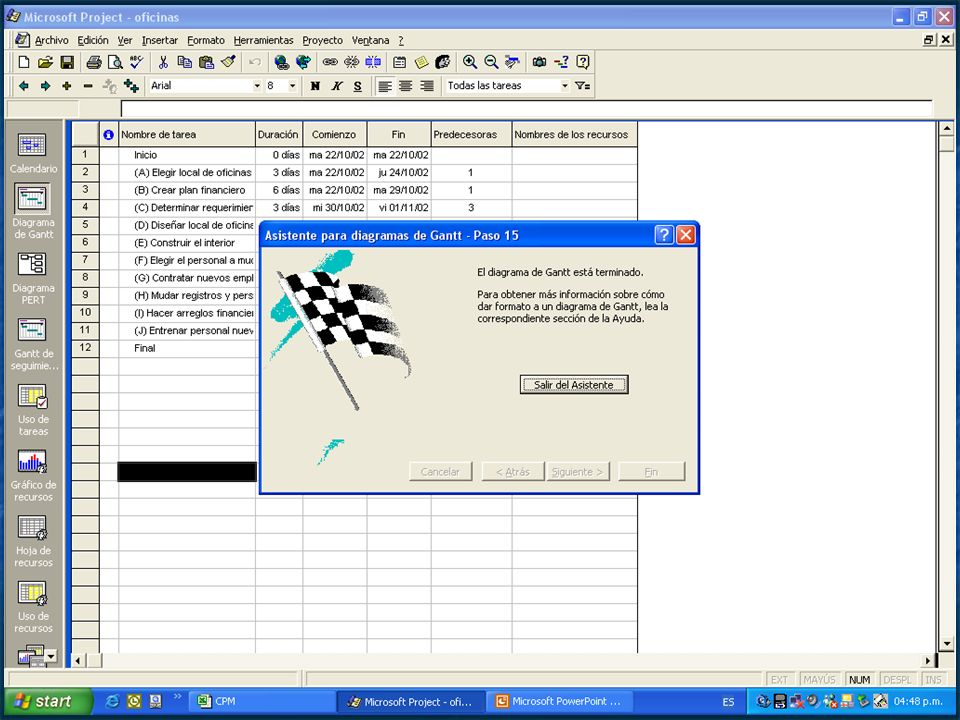Expand more views in view bar
960x720 pixels.
[x=51, y=656]
